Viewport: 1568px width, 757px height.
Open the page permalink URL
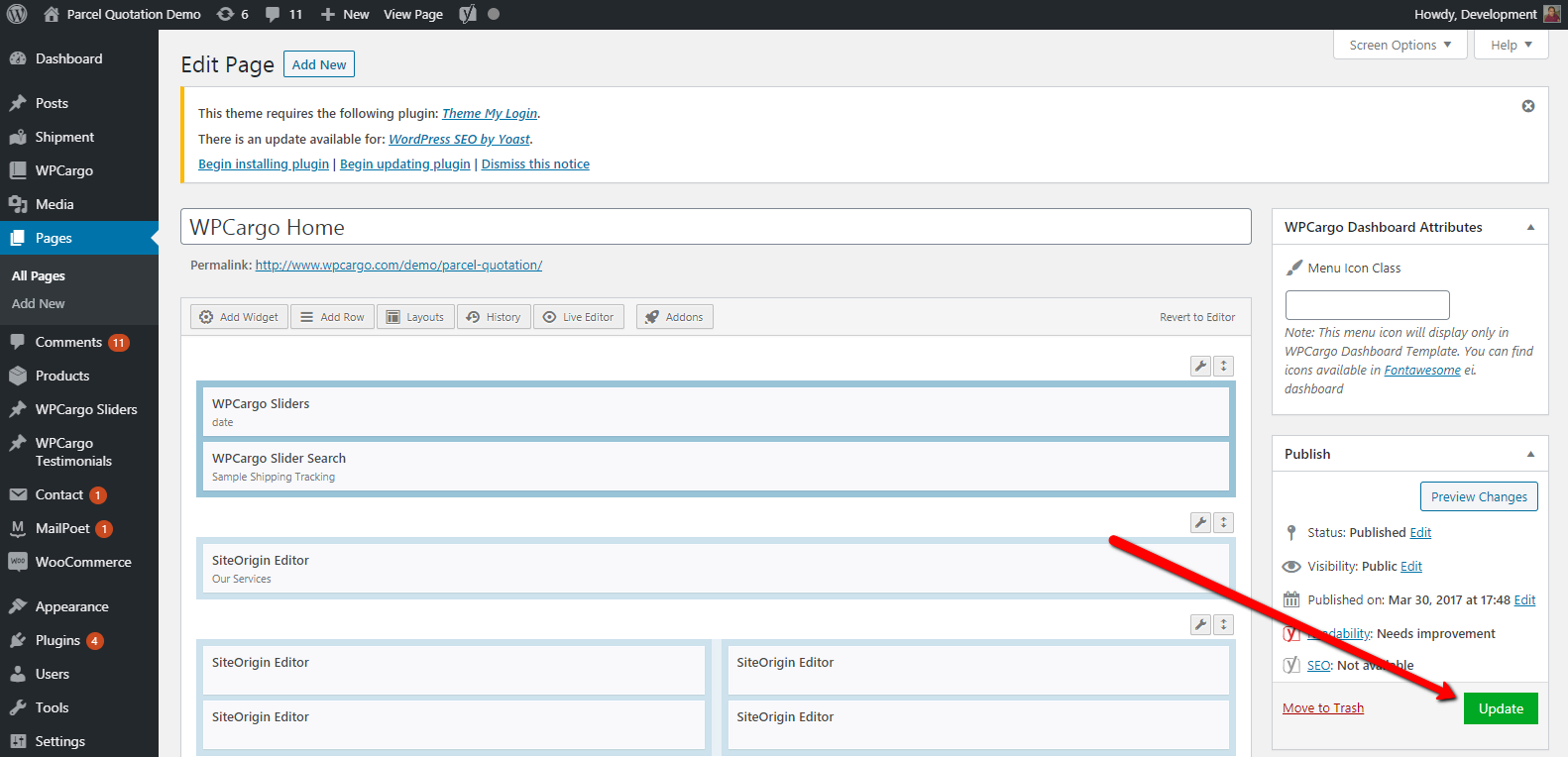398,266
